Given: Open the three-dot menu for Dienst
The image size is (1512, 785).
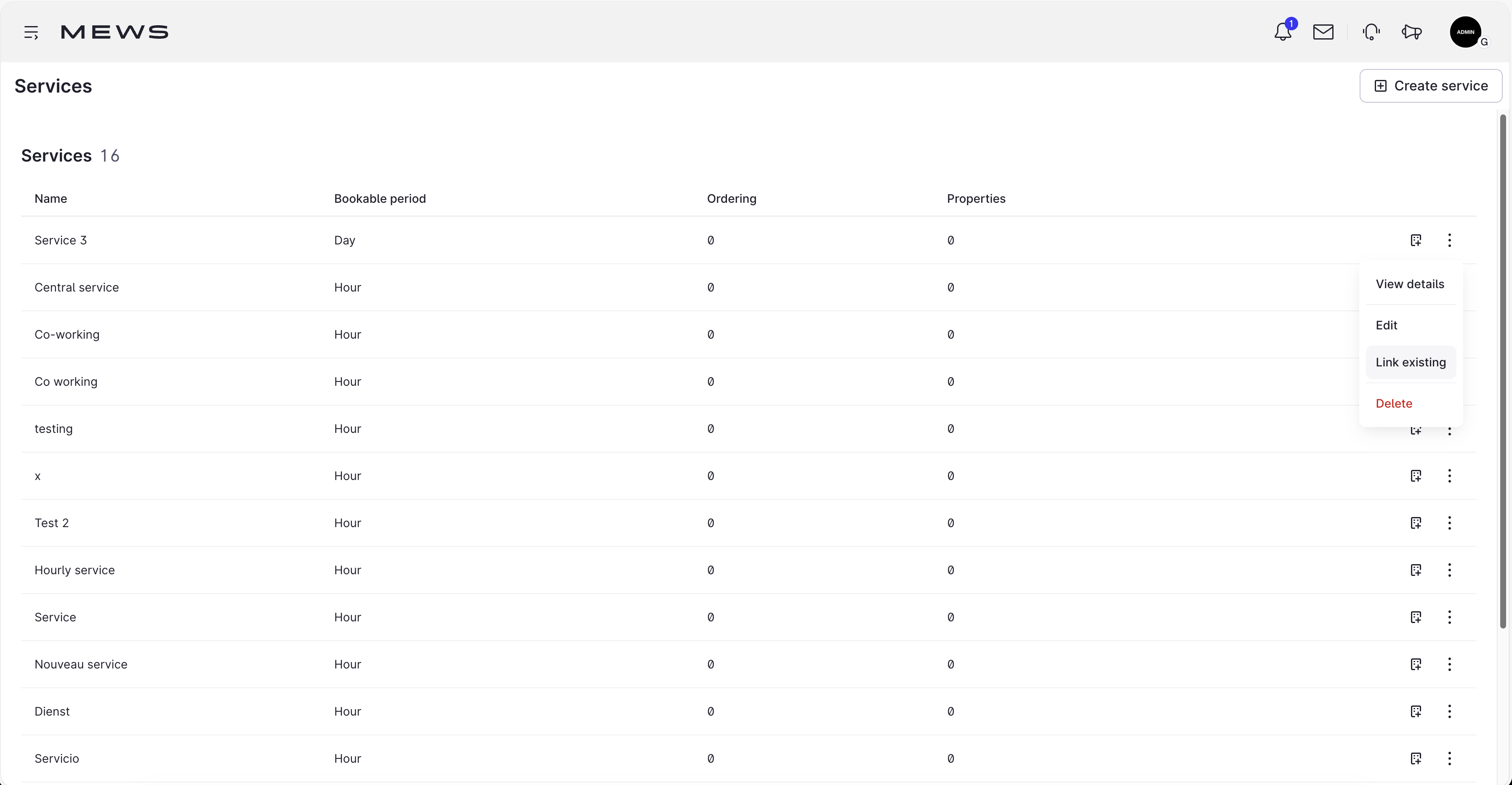Looking at the screenshot, I should click(x=1449, y=711).
